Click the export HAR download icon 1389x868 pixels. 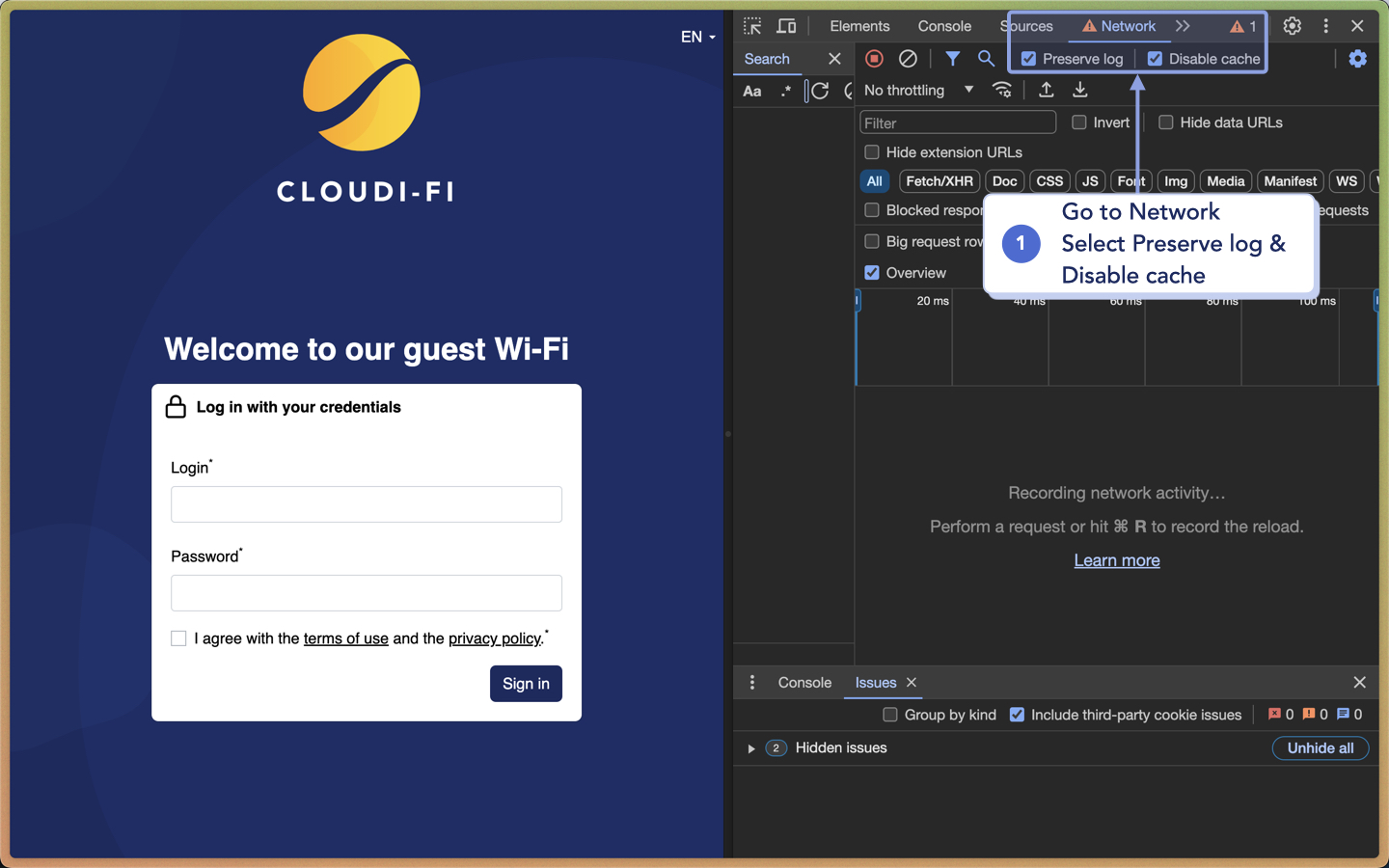[x=1080, y=90]
